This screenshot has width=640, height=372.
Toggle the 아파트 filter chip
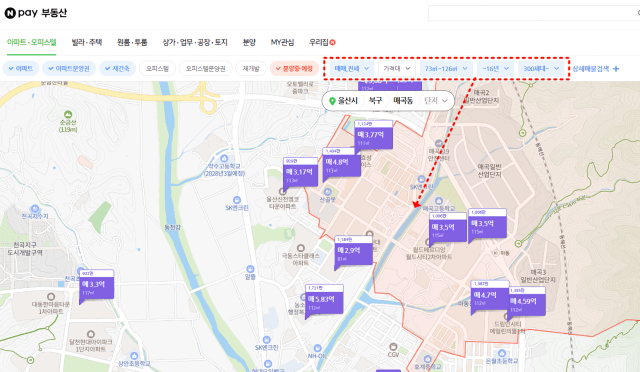point(20,69)
